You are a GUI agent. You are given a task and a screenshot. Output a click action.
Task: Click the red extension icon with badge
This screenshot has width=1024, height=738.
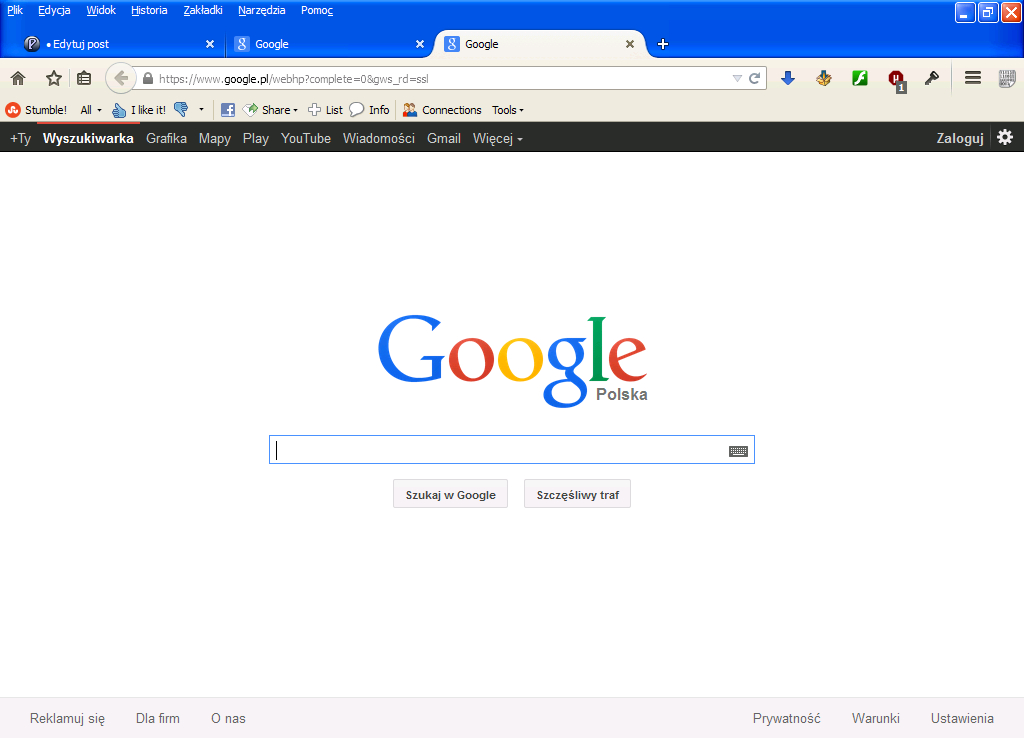(x=897, y=80)
